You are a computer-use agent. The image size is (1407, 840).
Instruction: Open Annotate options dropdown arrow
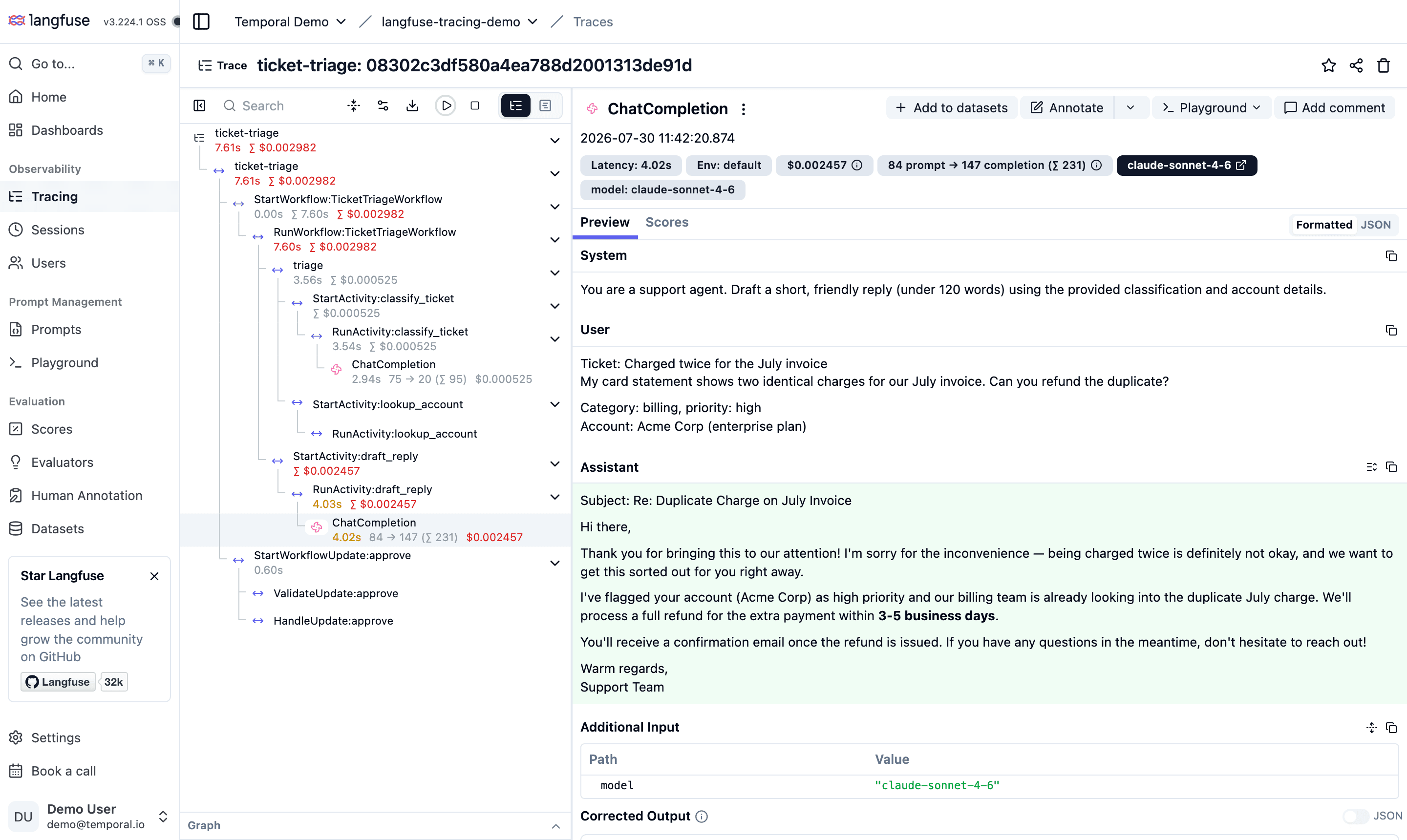(1130, 107)
